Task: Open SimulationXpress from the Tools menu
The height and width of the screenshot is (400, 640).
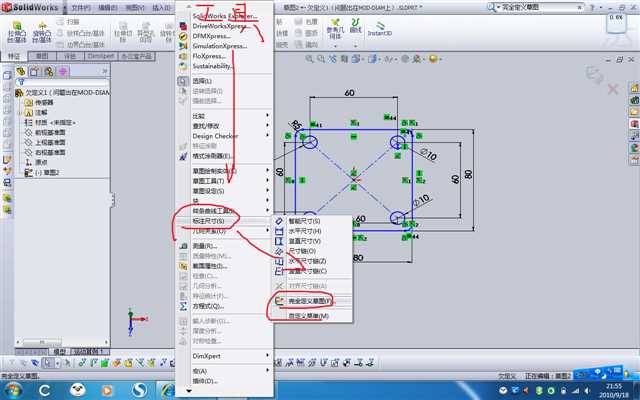Action: click(220, 46)
